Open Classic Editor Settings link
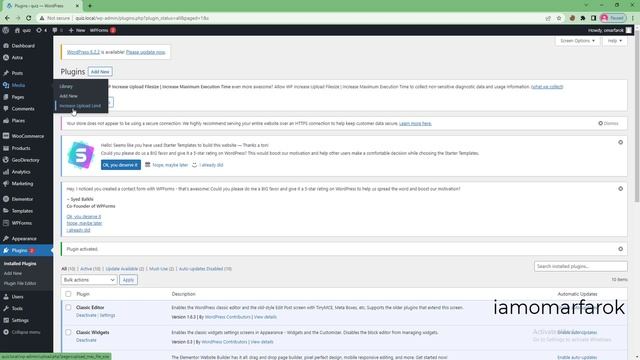 pyautogui.click(x=107, y=315)
